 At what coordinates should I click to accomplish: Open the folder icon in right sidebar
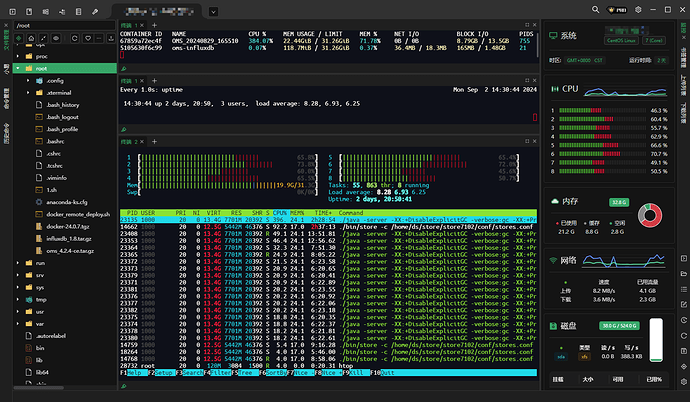[683, 274]
